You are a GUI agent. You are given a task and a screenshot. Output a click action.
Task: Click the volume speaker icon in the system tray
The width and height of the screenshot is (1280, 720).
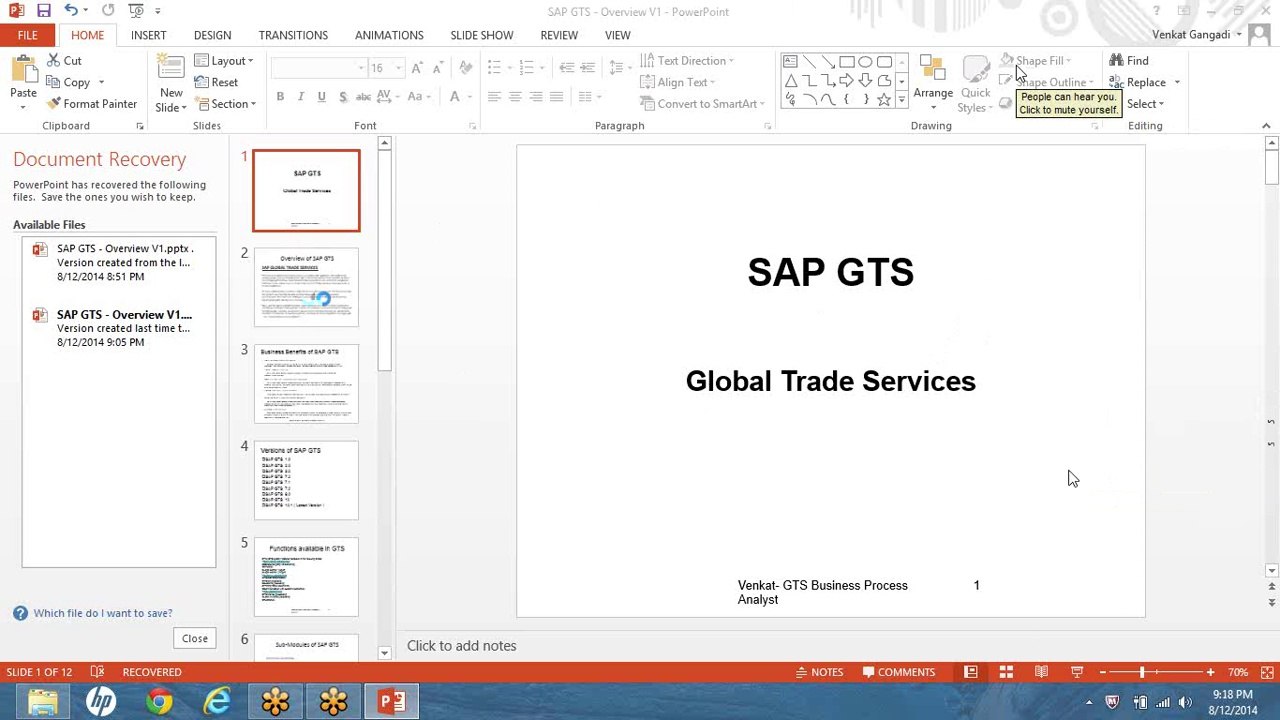pyautogui.click(x=1186, y=702)
